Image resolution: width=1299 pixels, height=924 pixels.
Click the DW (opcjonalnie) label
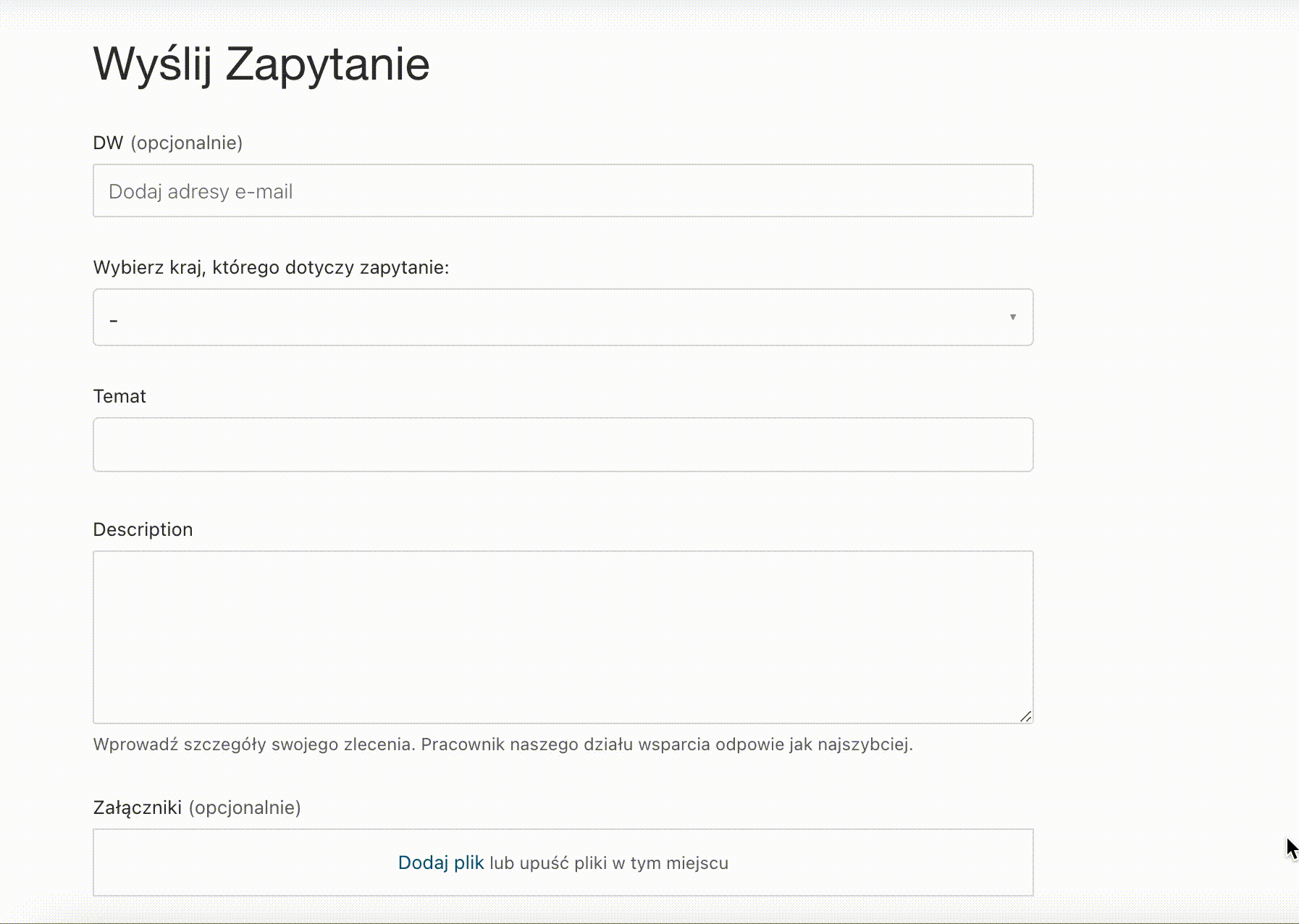coord(168,143)
